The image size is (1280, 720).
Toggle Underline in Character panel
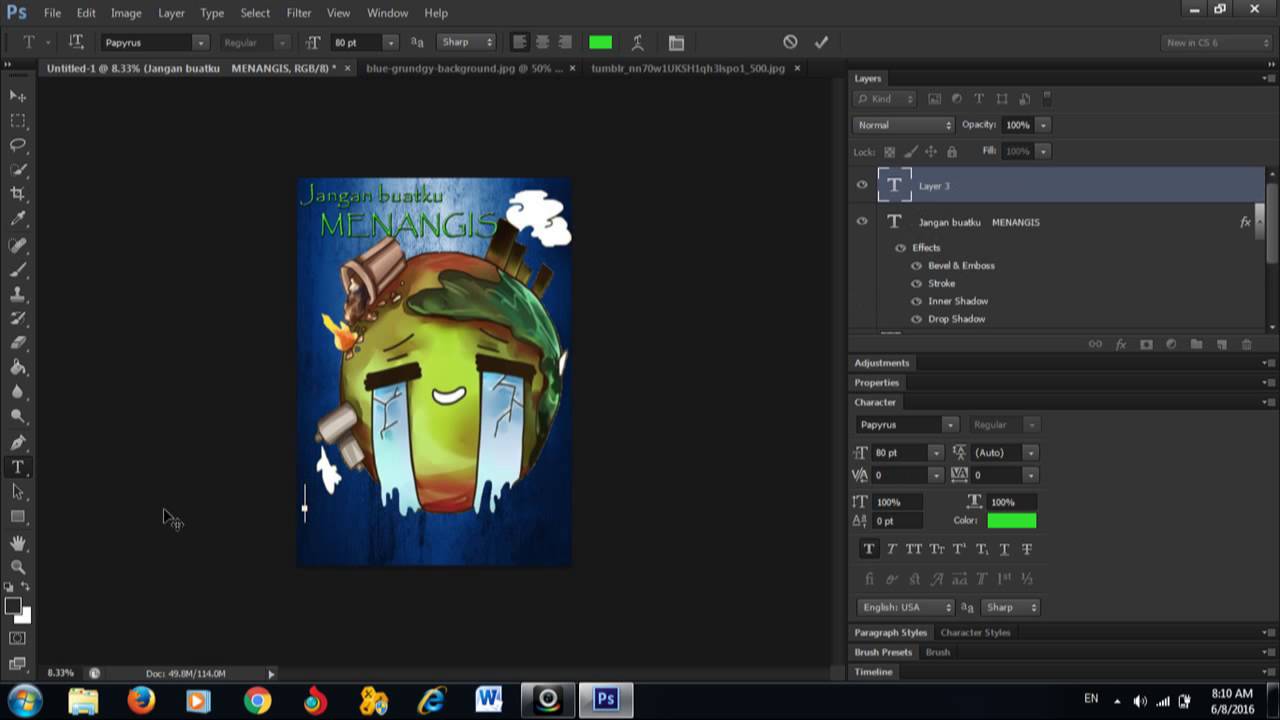pyautogui.click(x=1004, y=549)
